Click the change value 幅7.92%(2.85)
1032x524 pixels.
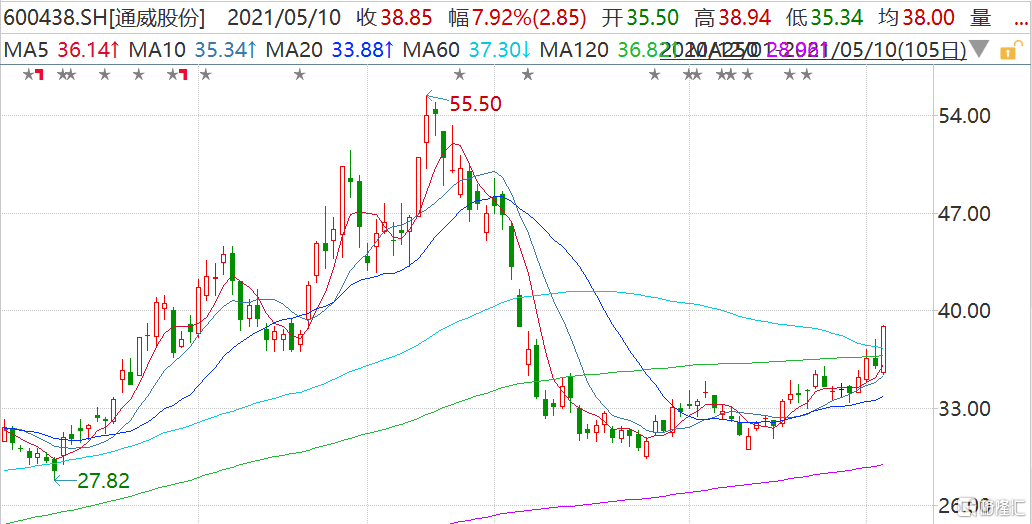pyautogui.click(x=516, y=18)
